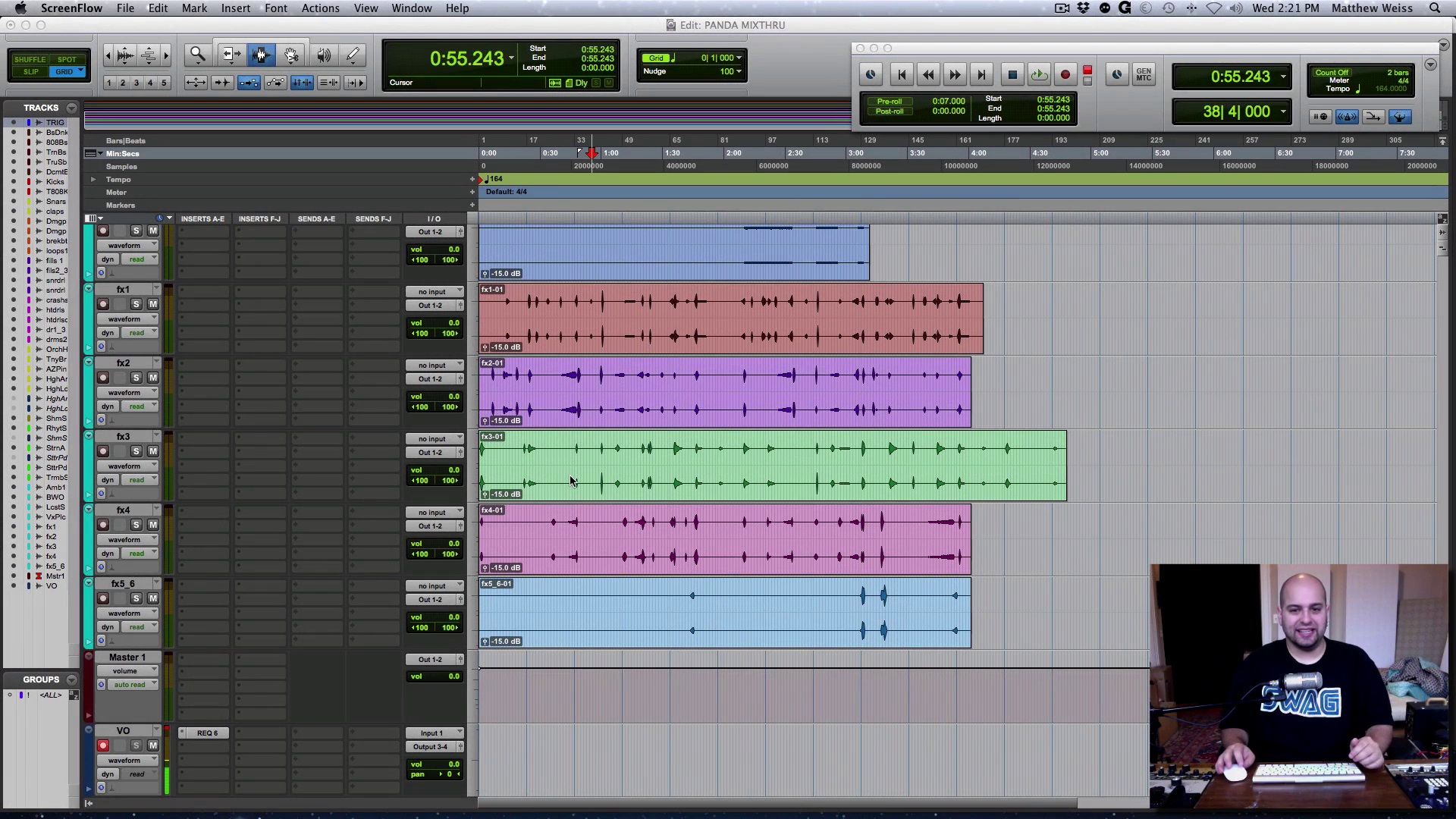
Task: Toggle MIDI Merge button in the Transport window
Action: pyautogui.click(x=1373, y=116)
